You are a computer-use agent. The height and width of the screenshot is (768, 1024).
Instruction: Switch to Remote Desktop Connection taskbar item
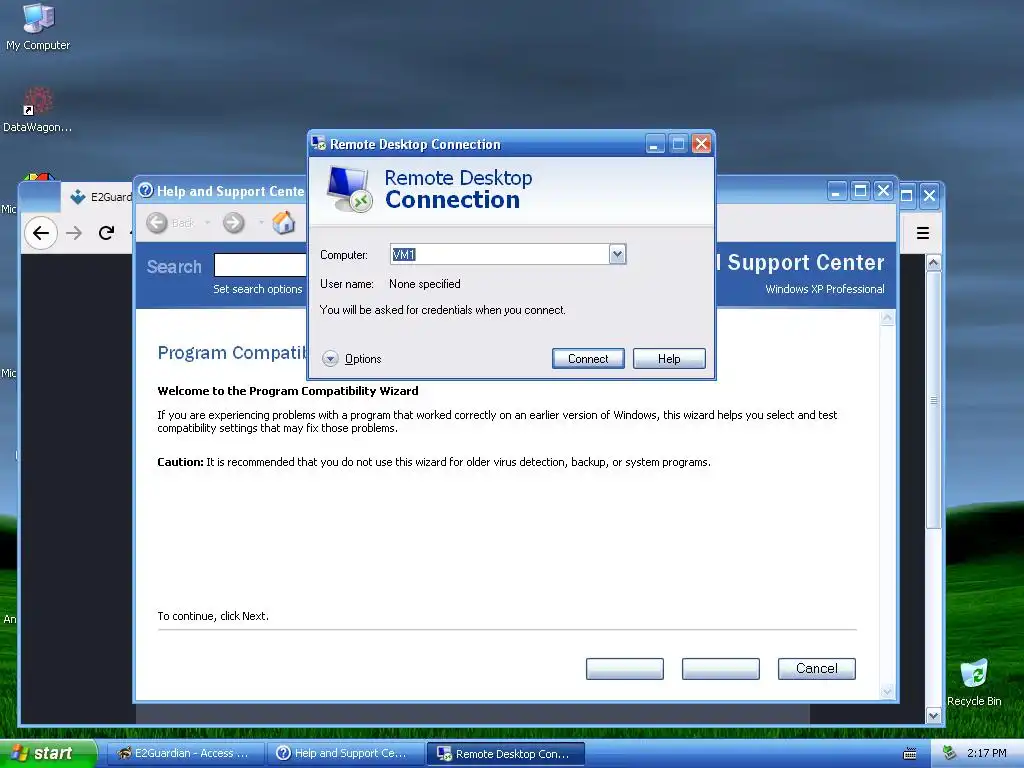coord(505,754)
